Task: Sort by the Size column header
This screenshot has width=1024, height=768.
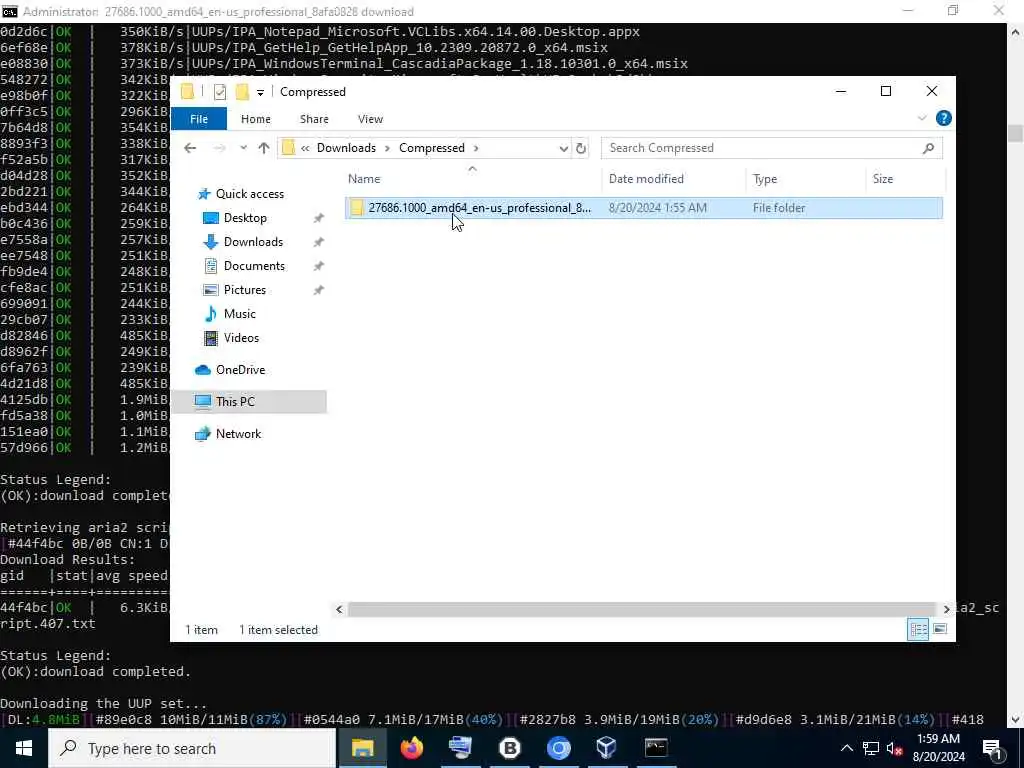Action: (883, 179)
